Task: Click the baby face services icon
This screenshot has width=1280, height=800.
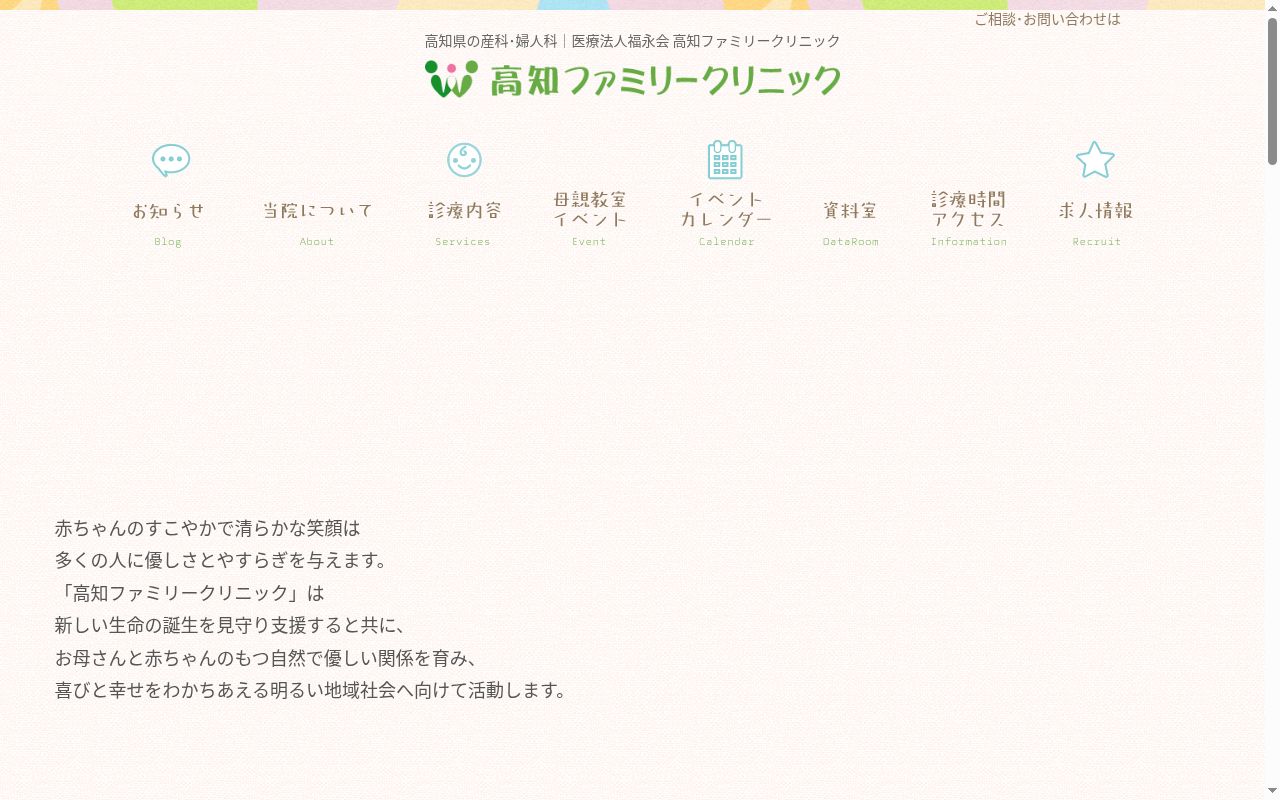Action: tap(464, 160)
